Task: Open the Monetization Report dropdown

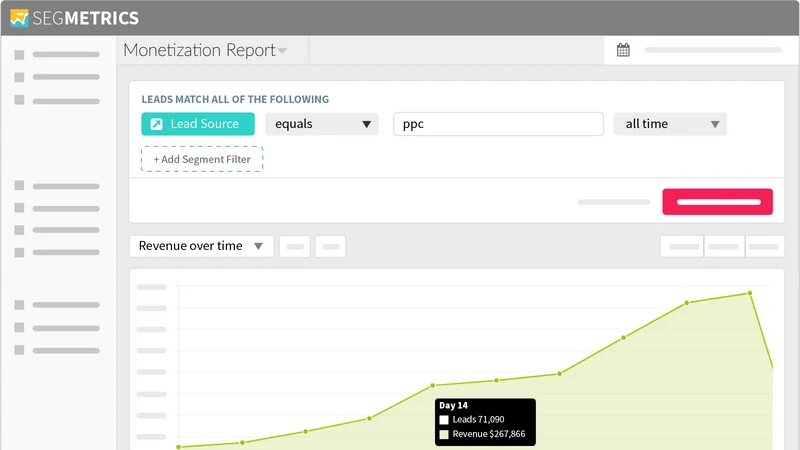Action: [205, 50]
